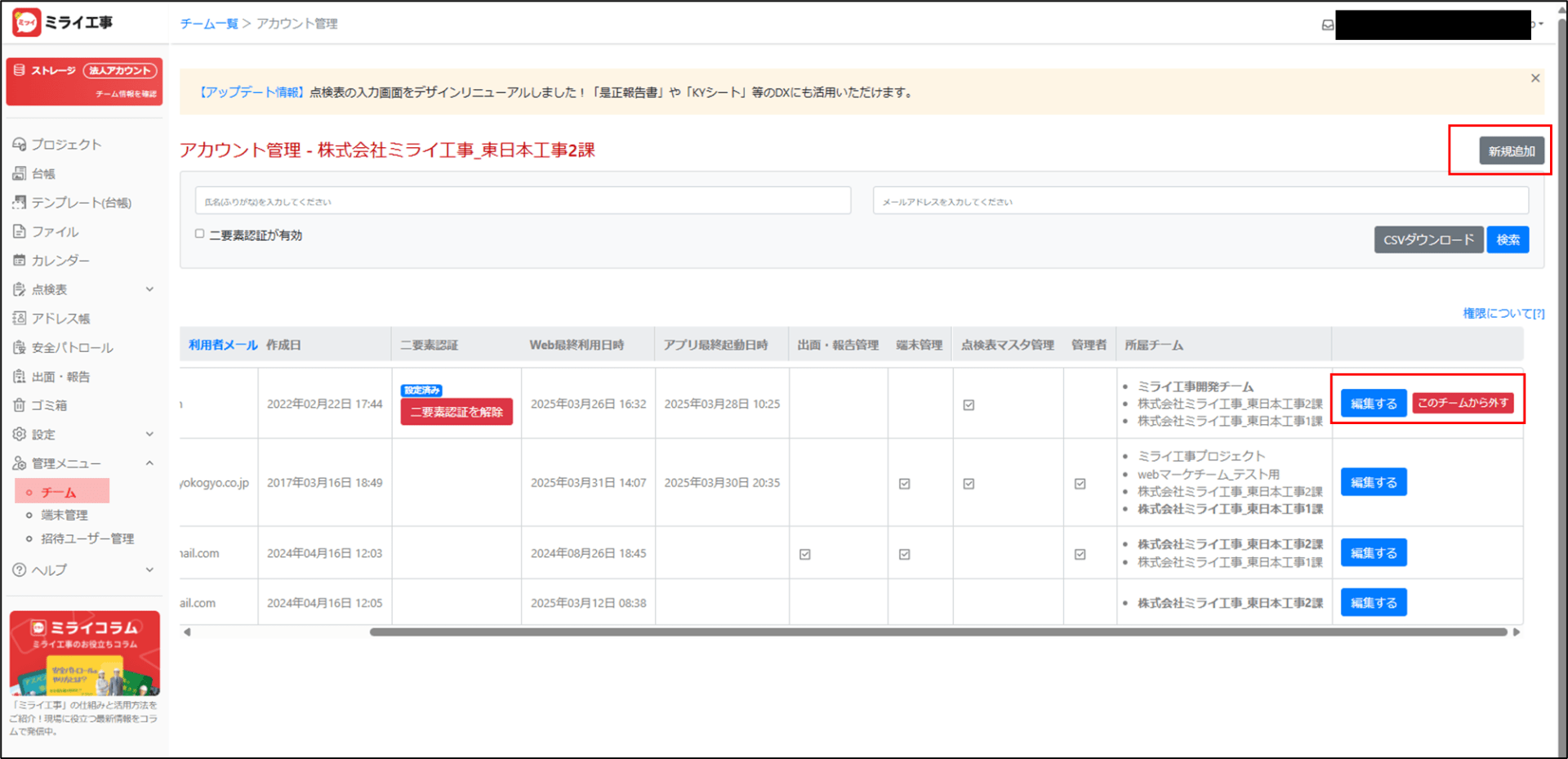The image size is (1568, 759).
Task: Open the 安全パトロール sidebar icon
Action: pyautogui.click(x=20, y=347)
